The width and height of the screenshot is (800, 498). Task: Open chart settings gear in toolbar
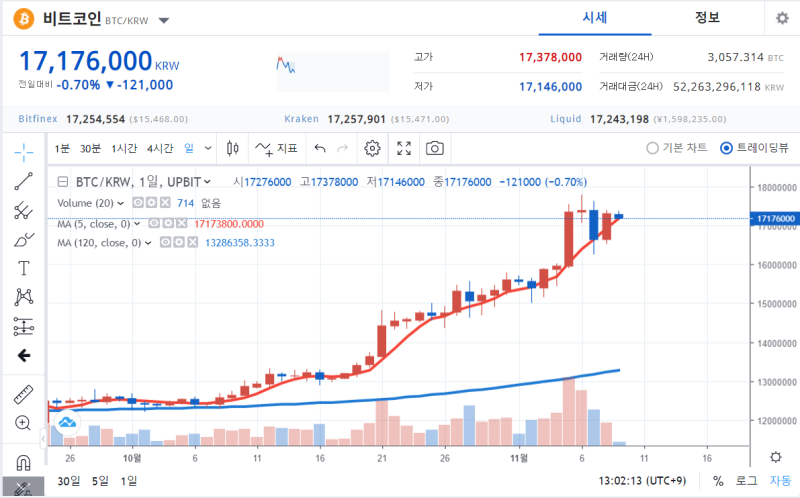[x=372, y=148]
